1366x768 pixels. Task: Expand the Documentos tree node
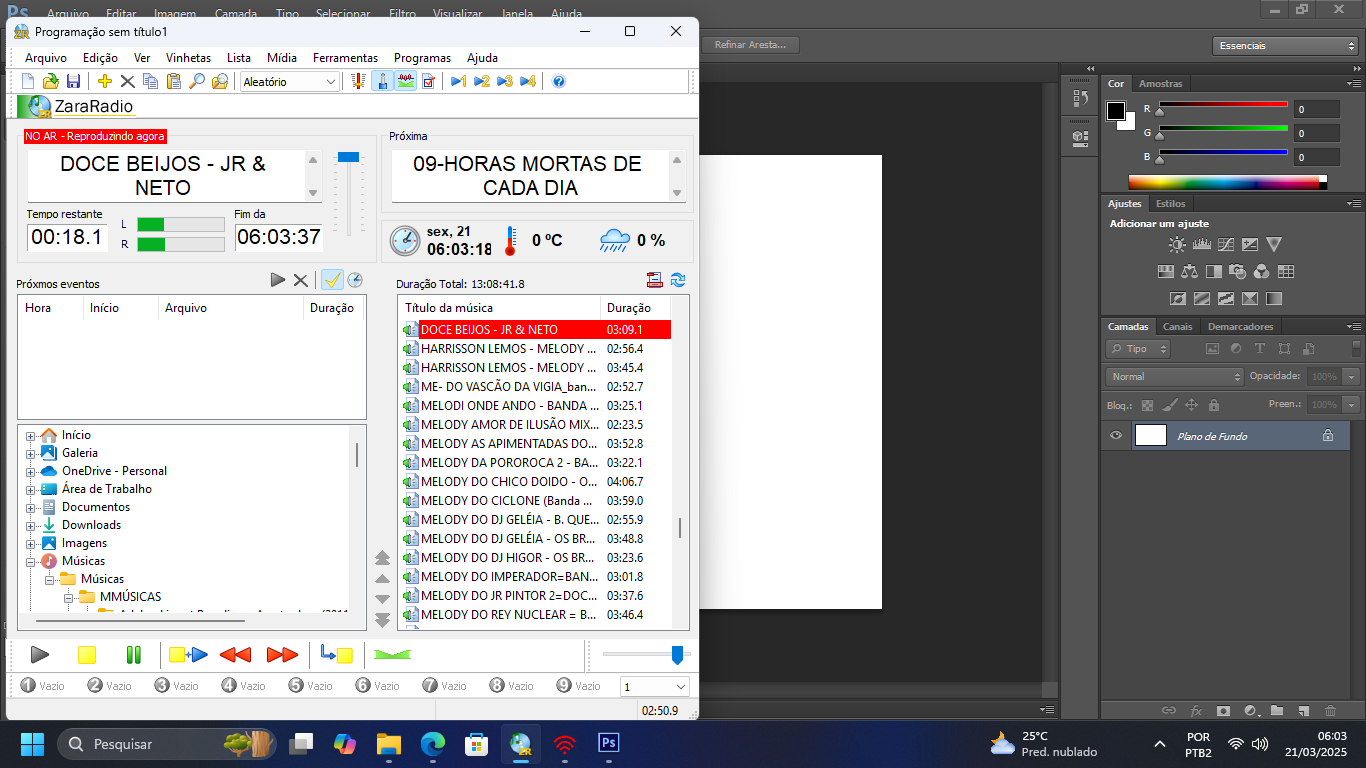pos(30,507)
